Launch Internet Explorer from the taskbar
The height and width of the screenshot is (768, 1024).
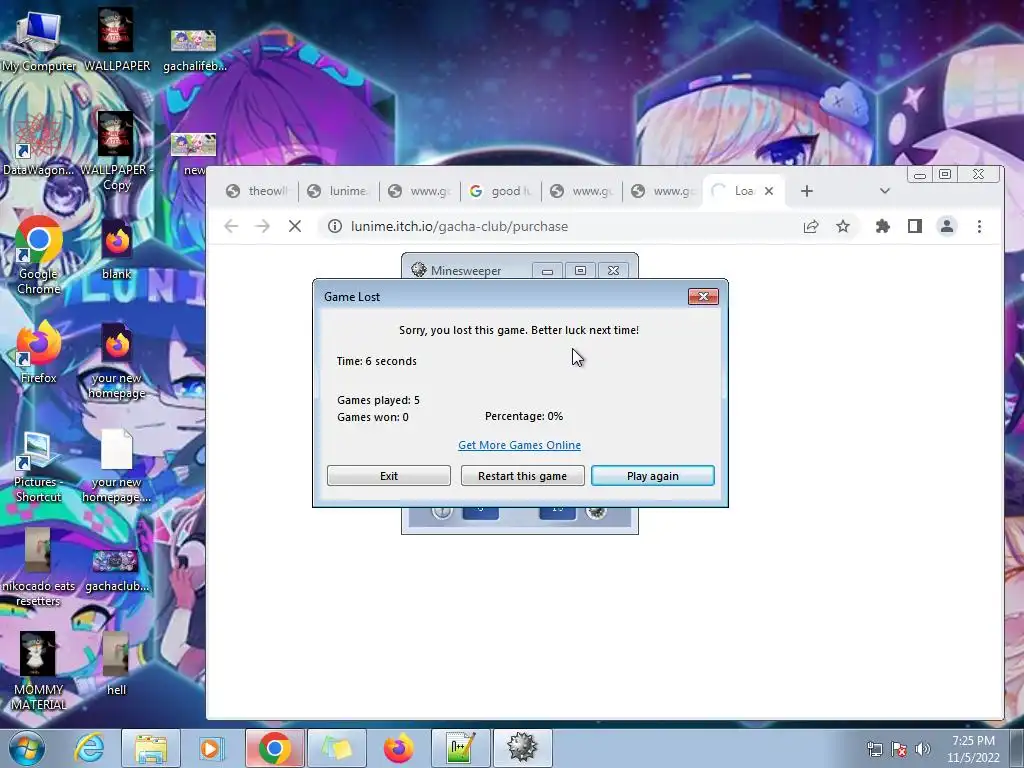click(x=89, y=748)
